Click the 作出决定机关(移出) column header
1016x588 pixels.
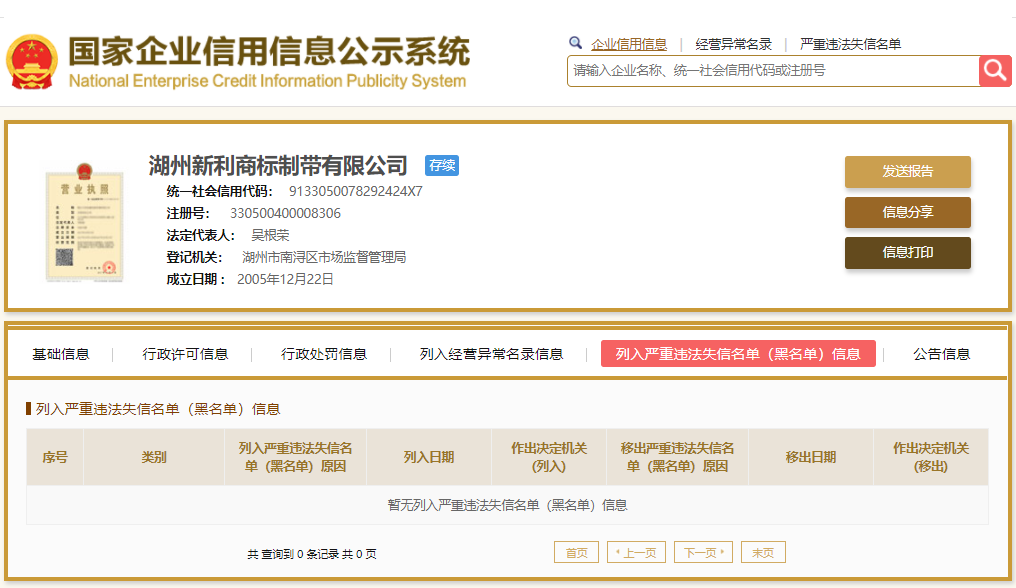click(x=930, y=457)
